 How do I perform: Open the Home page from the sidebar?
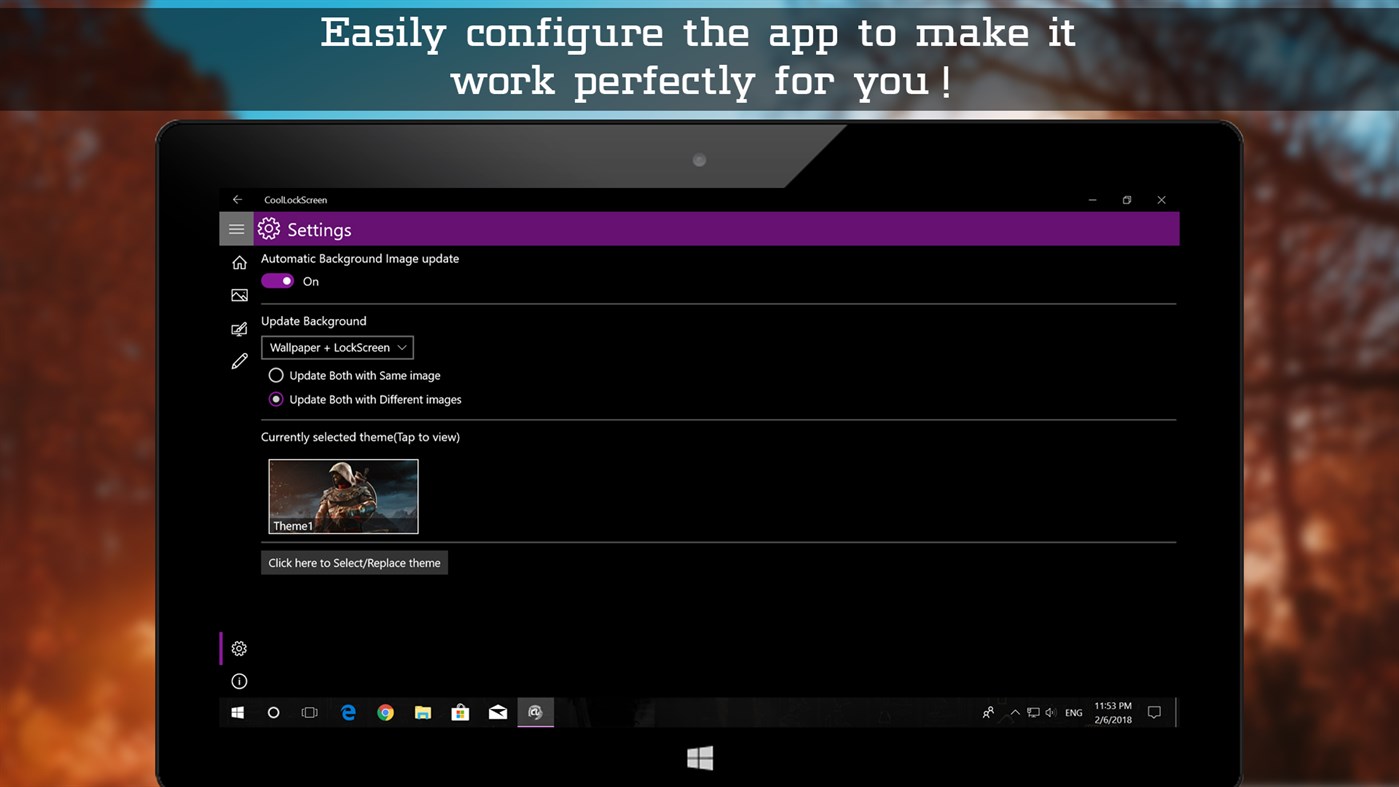(x=238, y=262)
